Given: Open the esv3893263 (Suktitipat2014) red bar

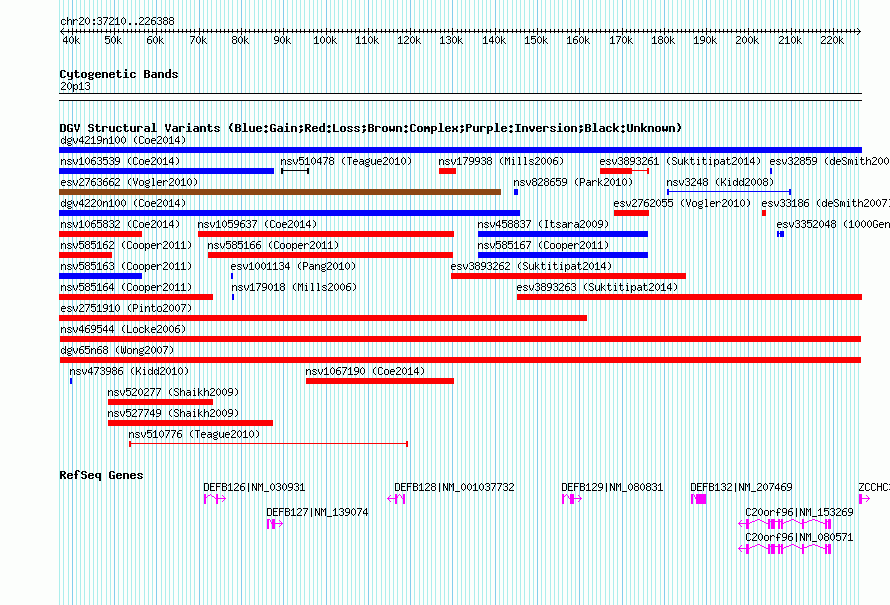Looking at the screenshot, I should tap(689, 297).
